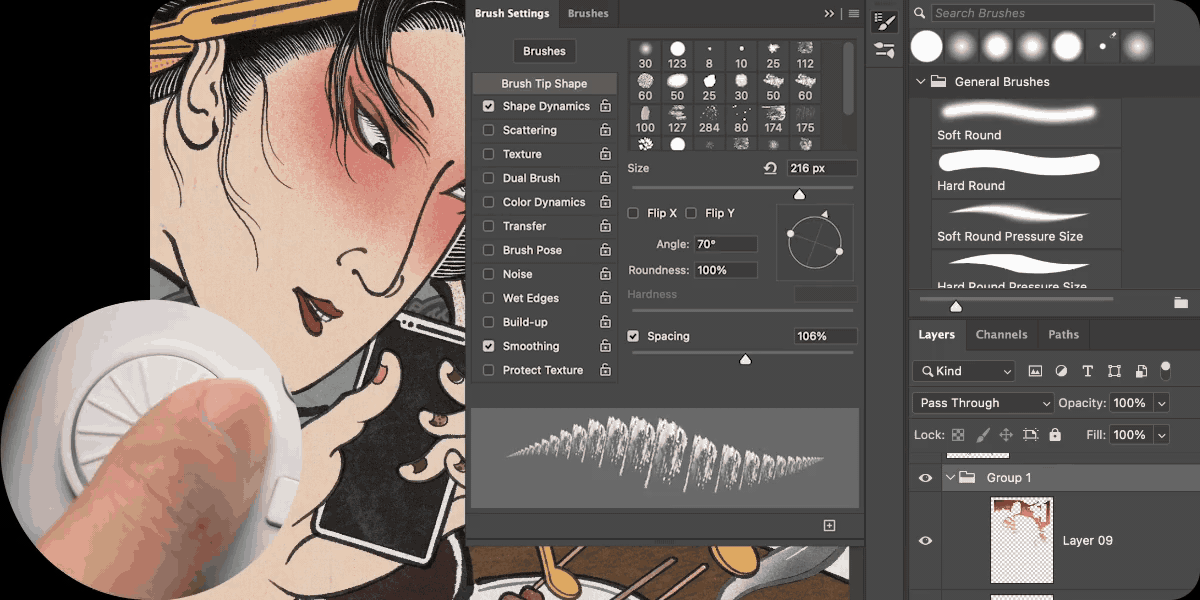Click the create new brush icon

[x=829, y=525]
